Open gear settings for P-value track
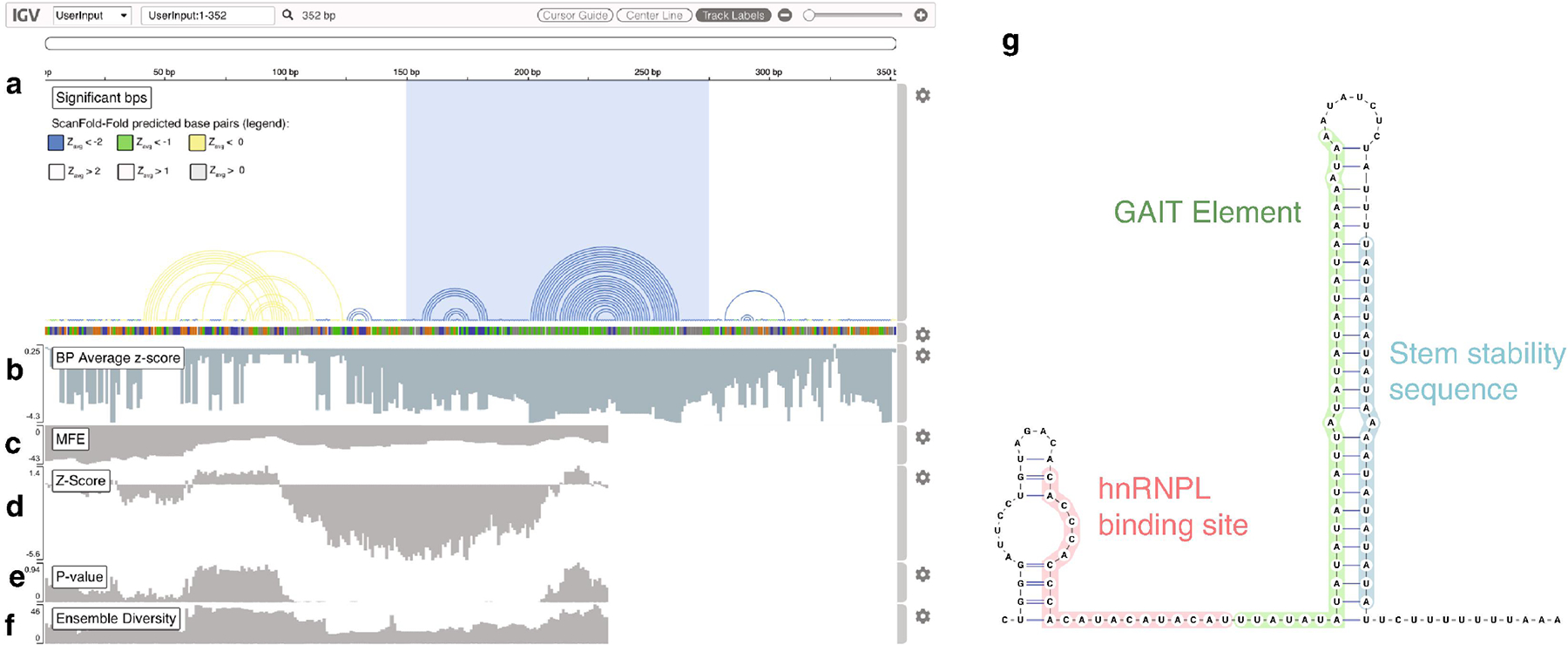 (x=923, y=574)
